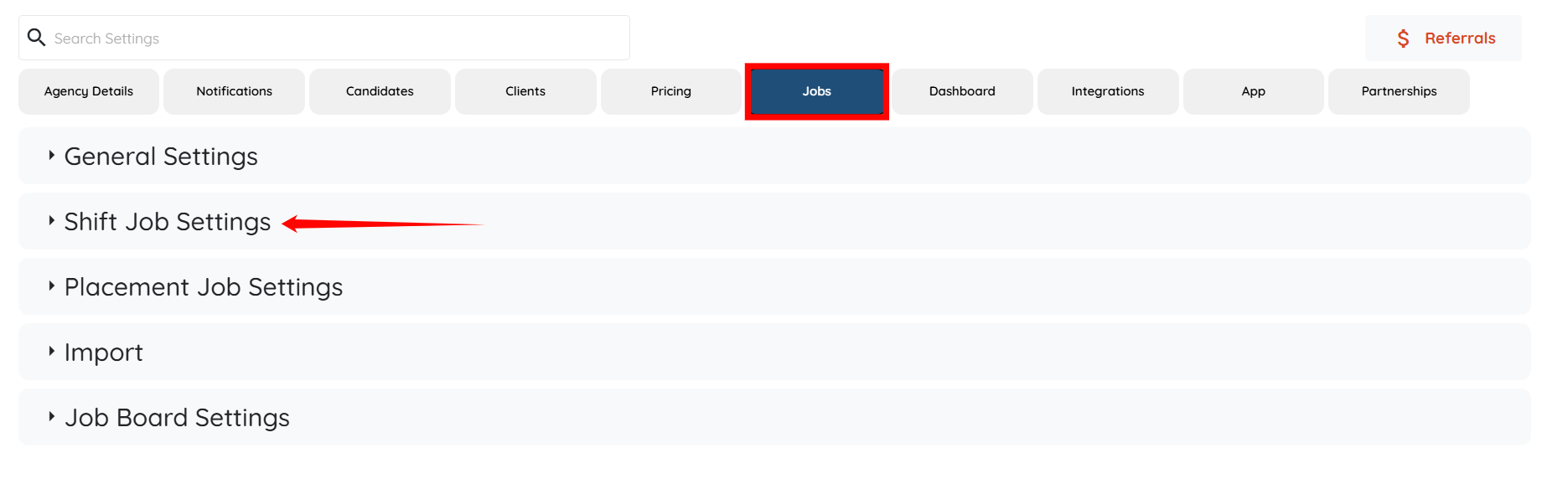Select the App tab

[1254, 91]
